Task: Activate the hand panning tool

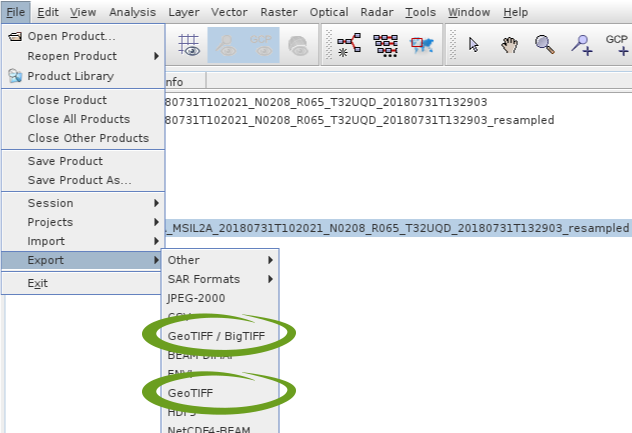Action: [510, 44]
